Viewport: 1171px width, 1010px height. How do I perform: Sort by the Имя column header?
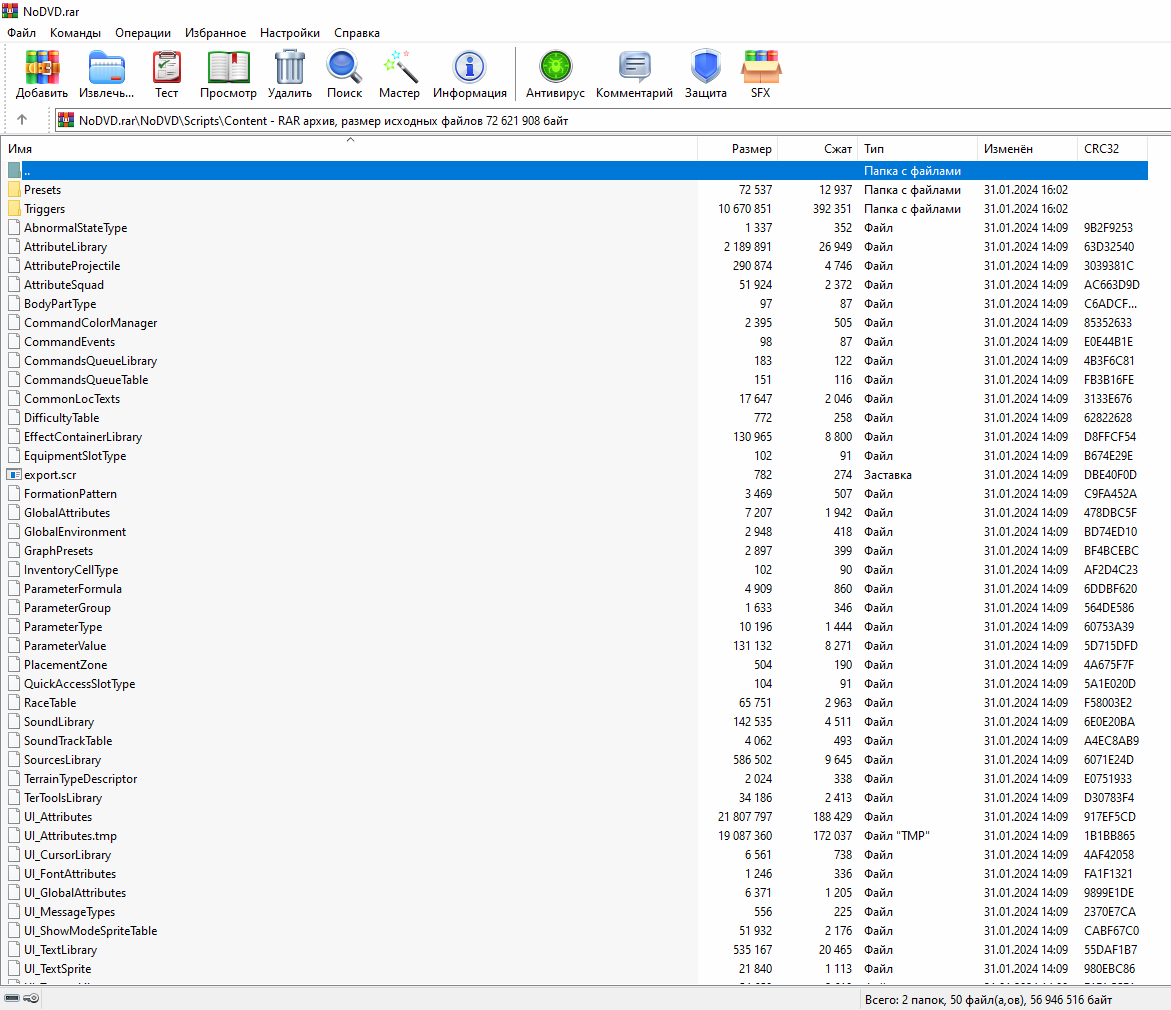point(350,149)
